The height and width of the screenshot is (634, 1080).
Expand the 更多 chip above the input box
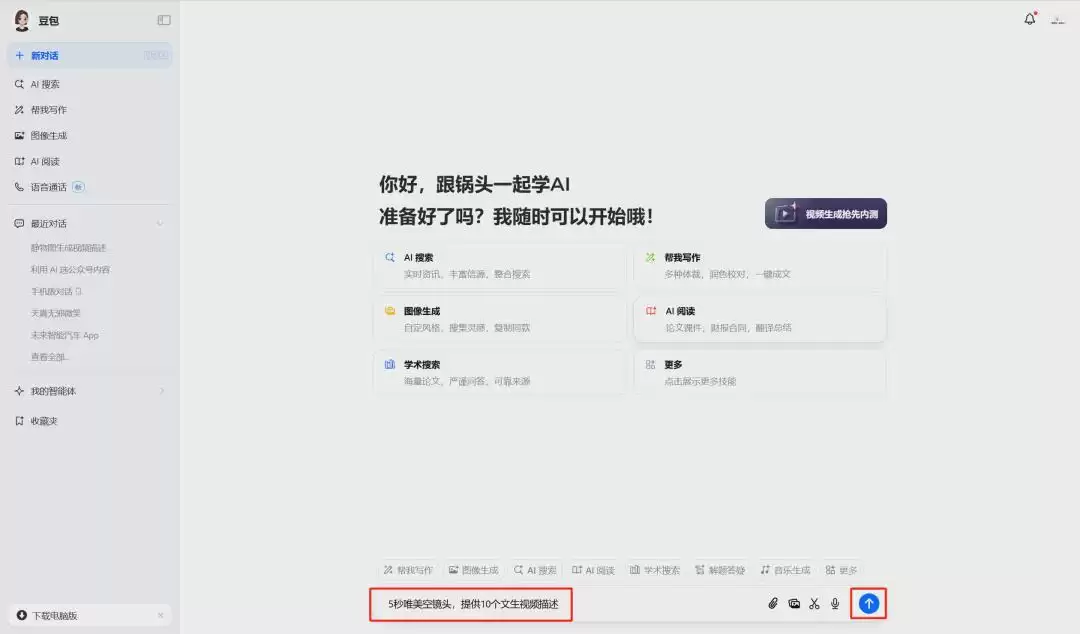coord(842,570)
